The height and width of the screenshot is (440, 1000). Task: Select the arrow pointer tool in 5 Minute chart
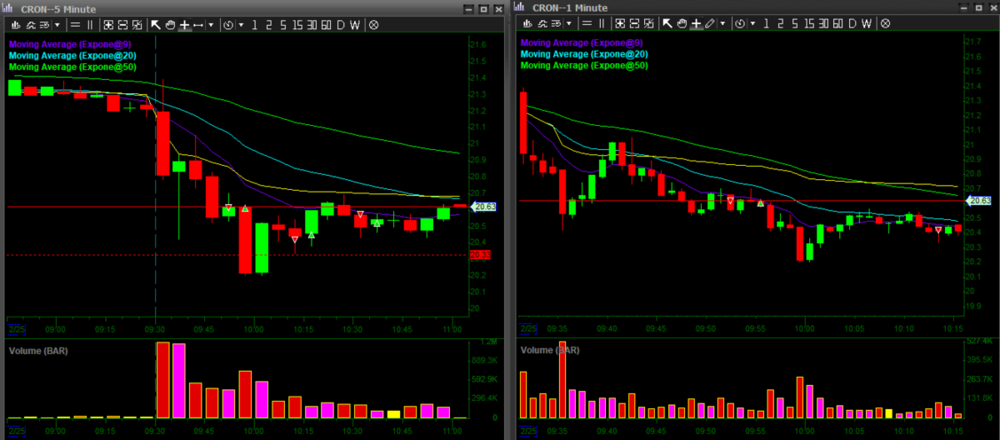click(x=155, y=23)
